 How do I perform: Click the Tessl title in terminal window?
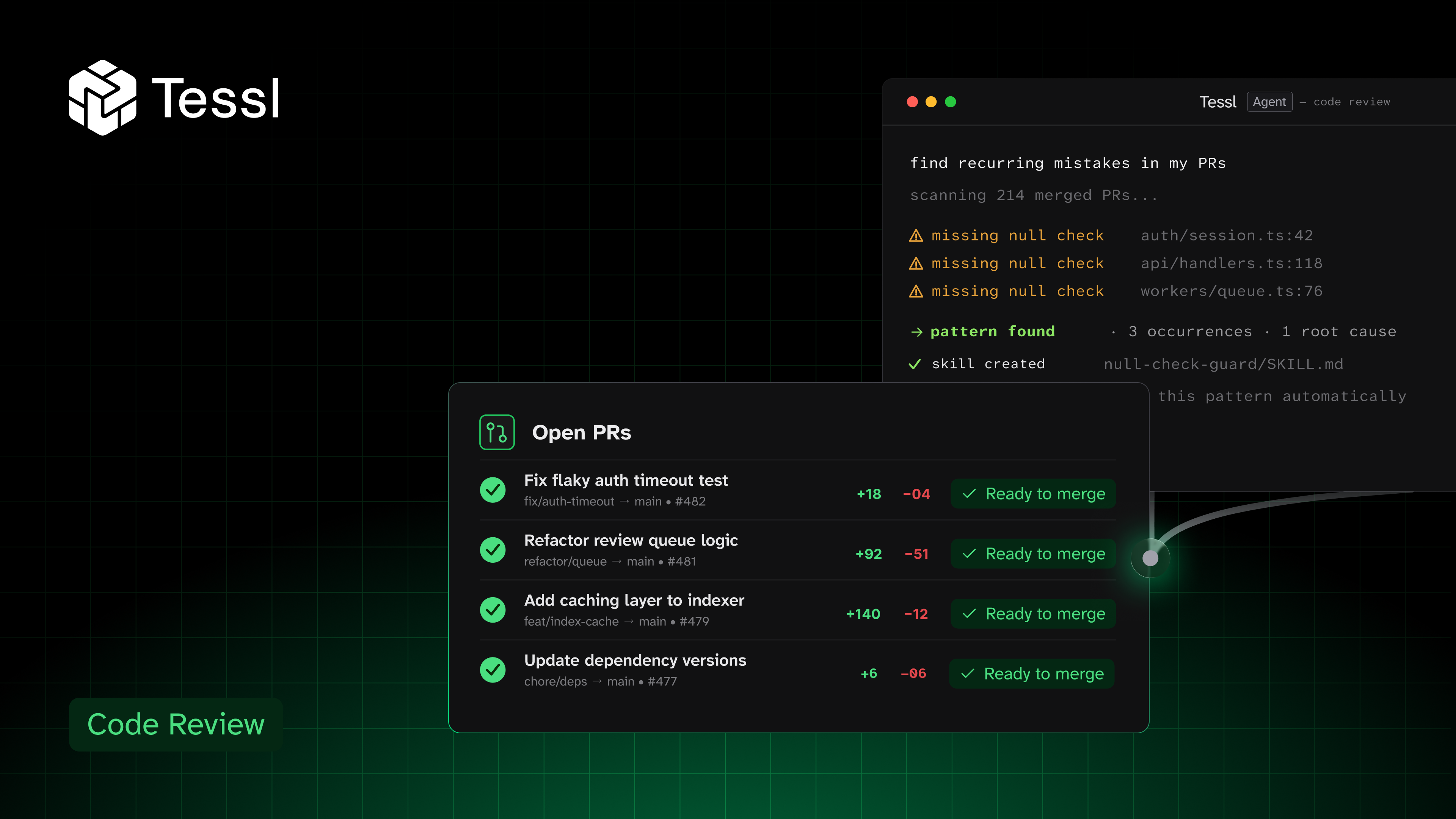(x=1218, y=102)
